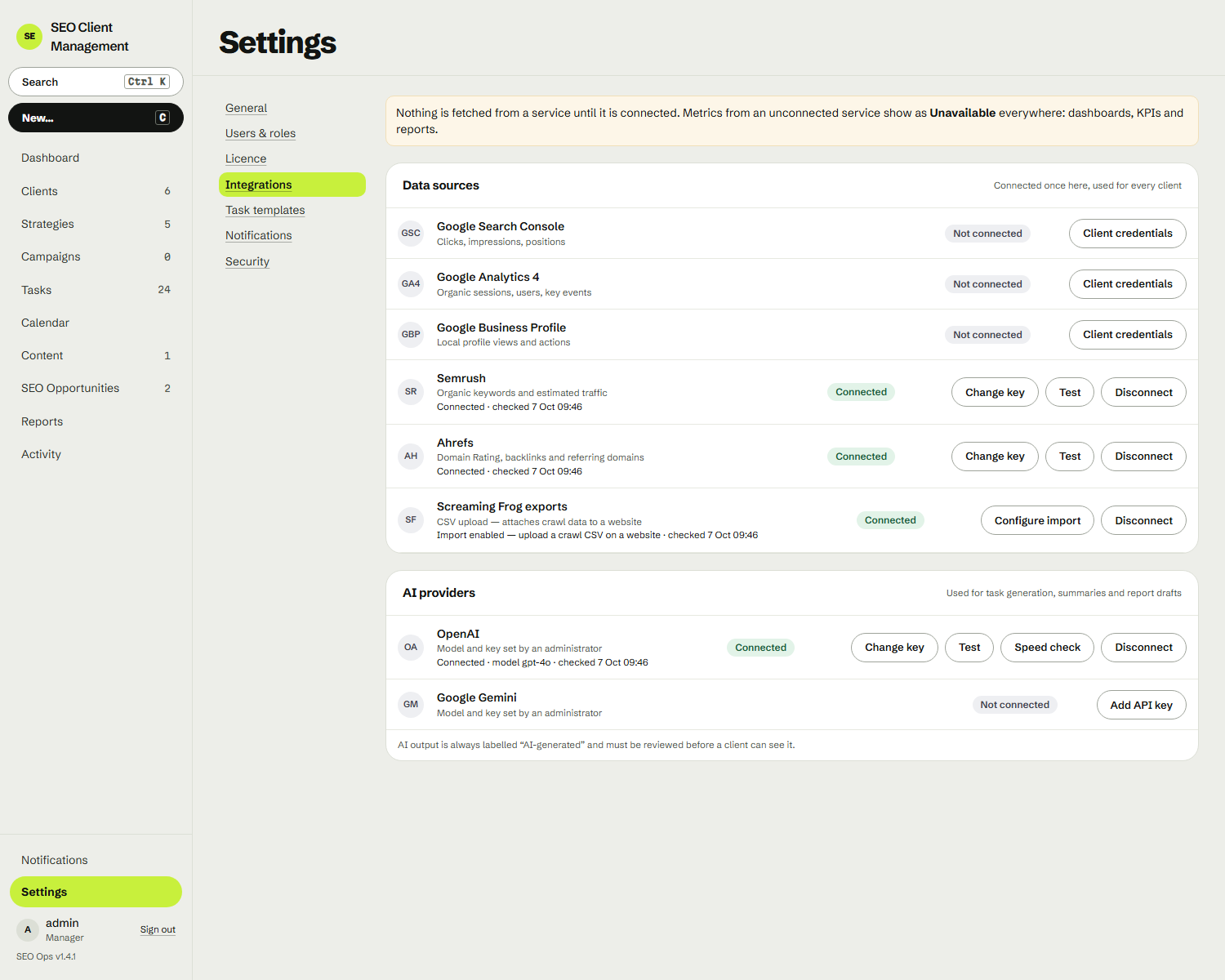Click the AH badge for Ahrefs
This screenshot has height=980, width=1225.
tap(411, 457)
